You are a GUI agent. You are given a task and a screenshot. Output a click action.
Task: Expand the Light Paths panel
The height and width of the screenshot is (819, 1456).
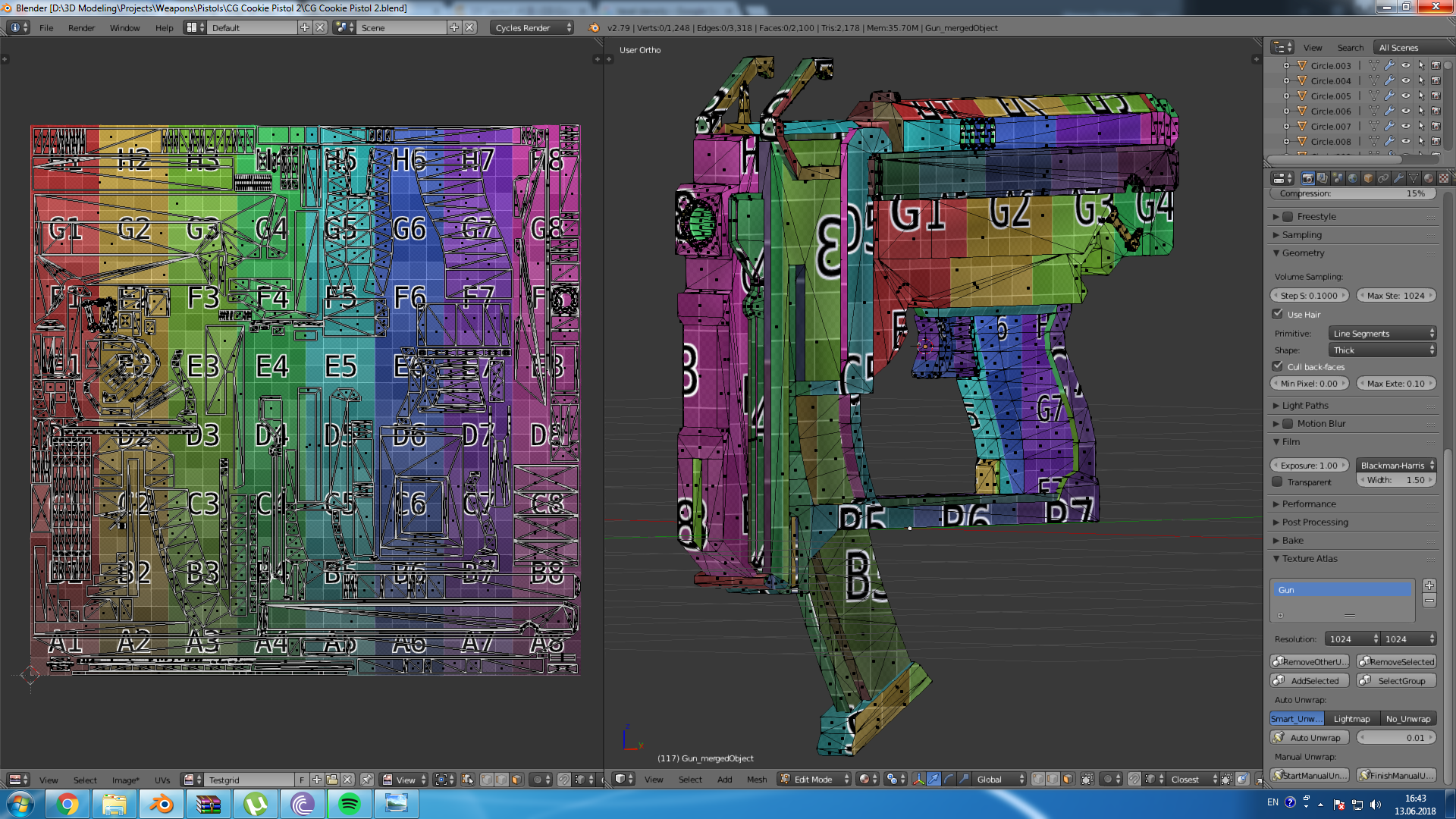(x=1304, y=406)
